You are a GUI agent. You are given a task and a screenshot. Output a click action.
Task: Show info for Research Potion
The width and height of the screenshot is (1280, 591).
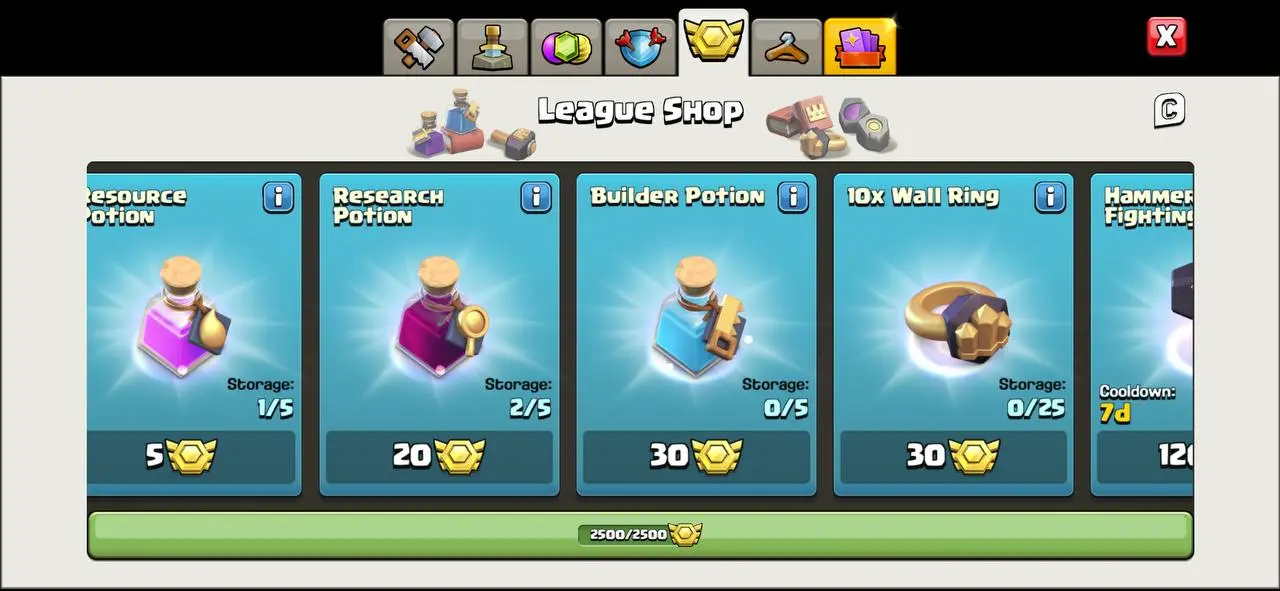click(536, 197)
